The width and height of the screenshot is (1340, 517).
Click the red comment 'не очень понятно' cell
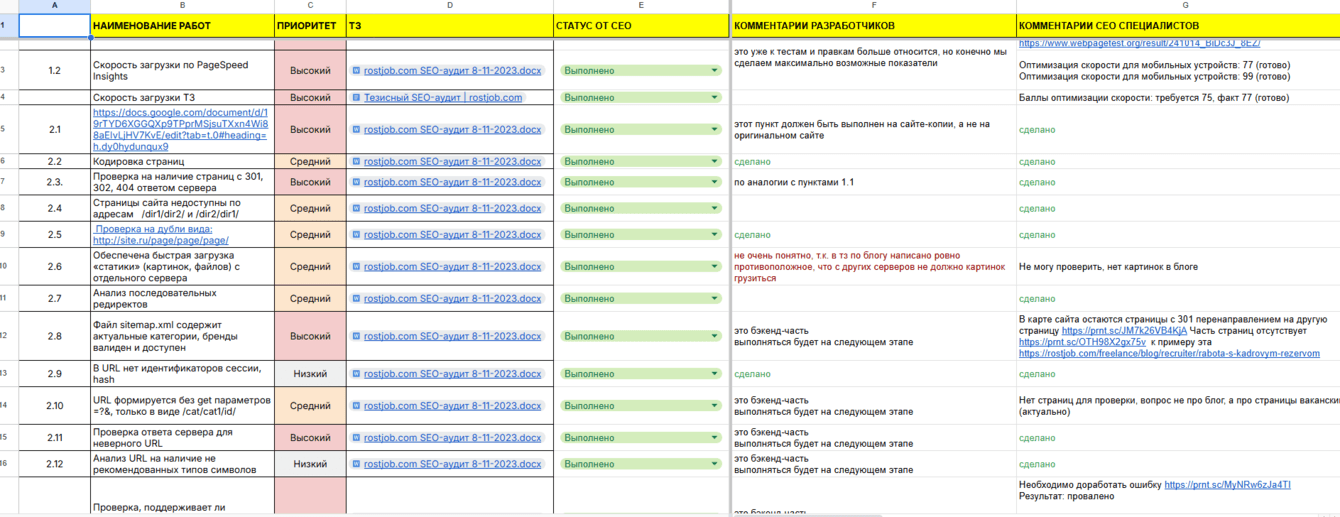[874, 267]
